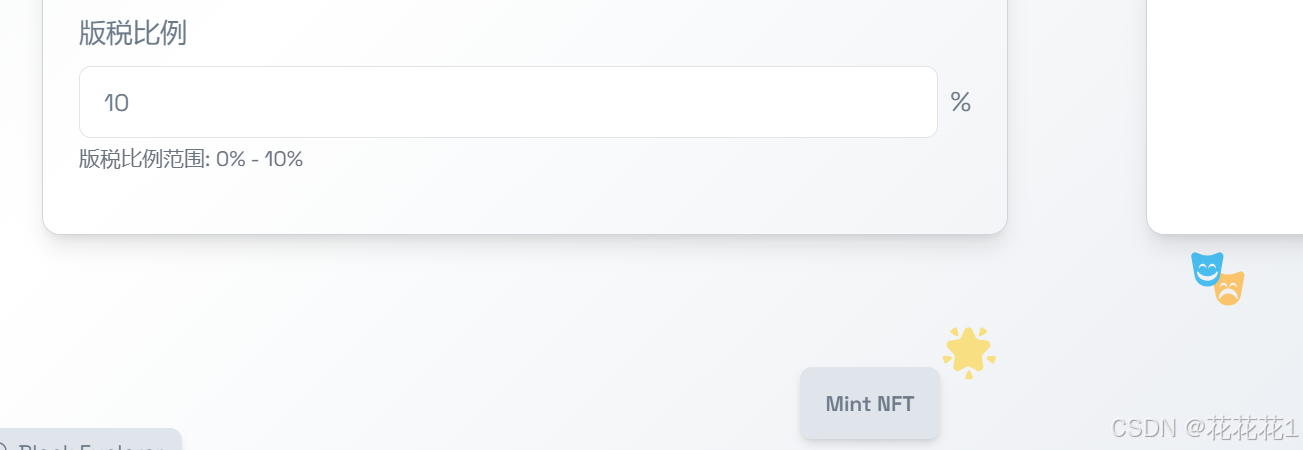1303x450 pixels.
Task: Click the Block Explorer magnifier icon
Action: pos(3,447)
